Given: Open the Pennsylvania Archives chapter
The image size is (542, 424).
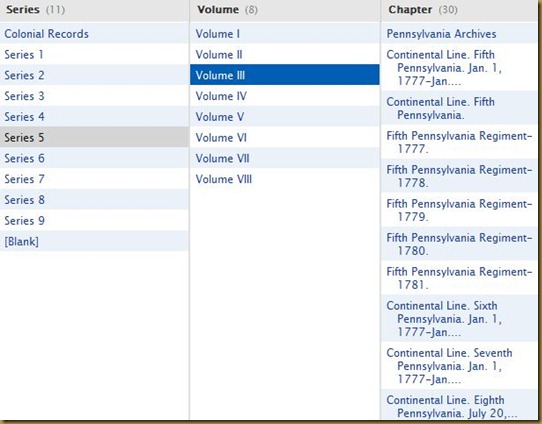Looking at the screenshot, I should point(459,34).
